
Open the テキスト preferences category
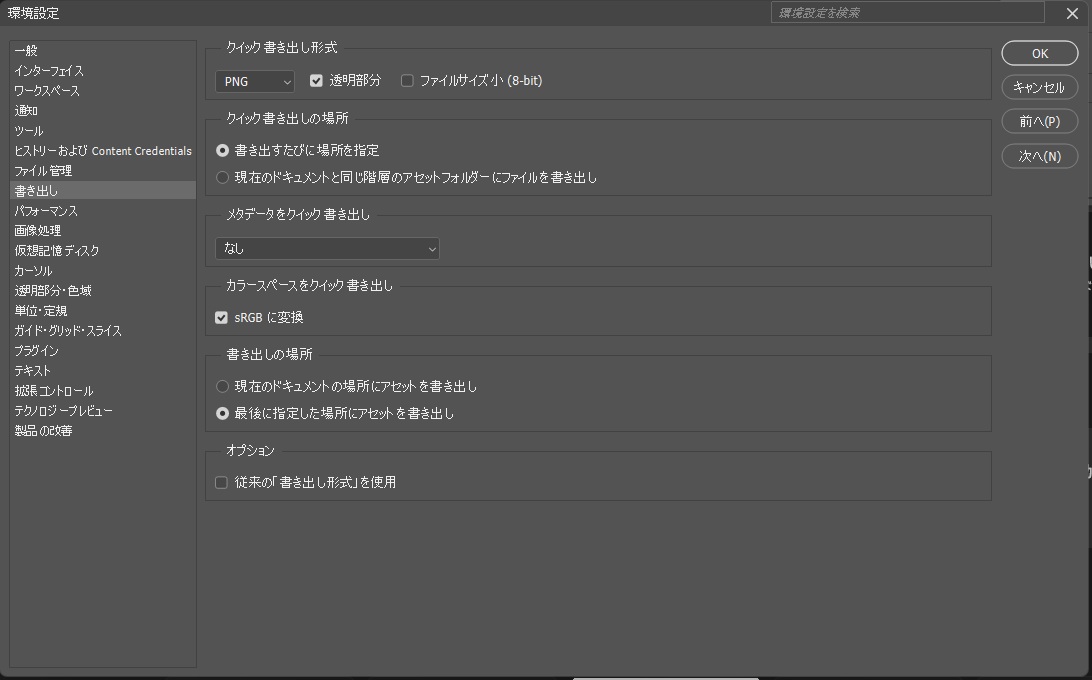point(103,371)
